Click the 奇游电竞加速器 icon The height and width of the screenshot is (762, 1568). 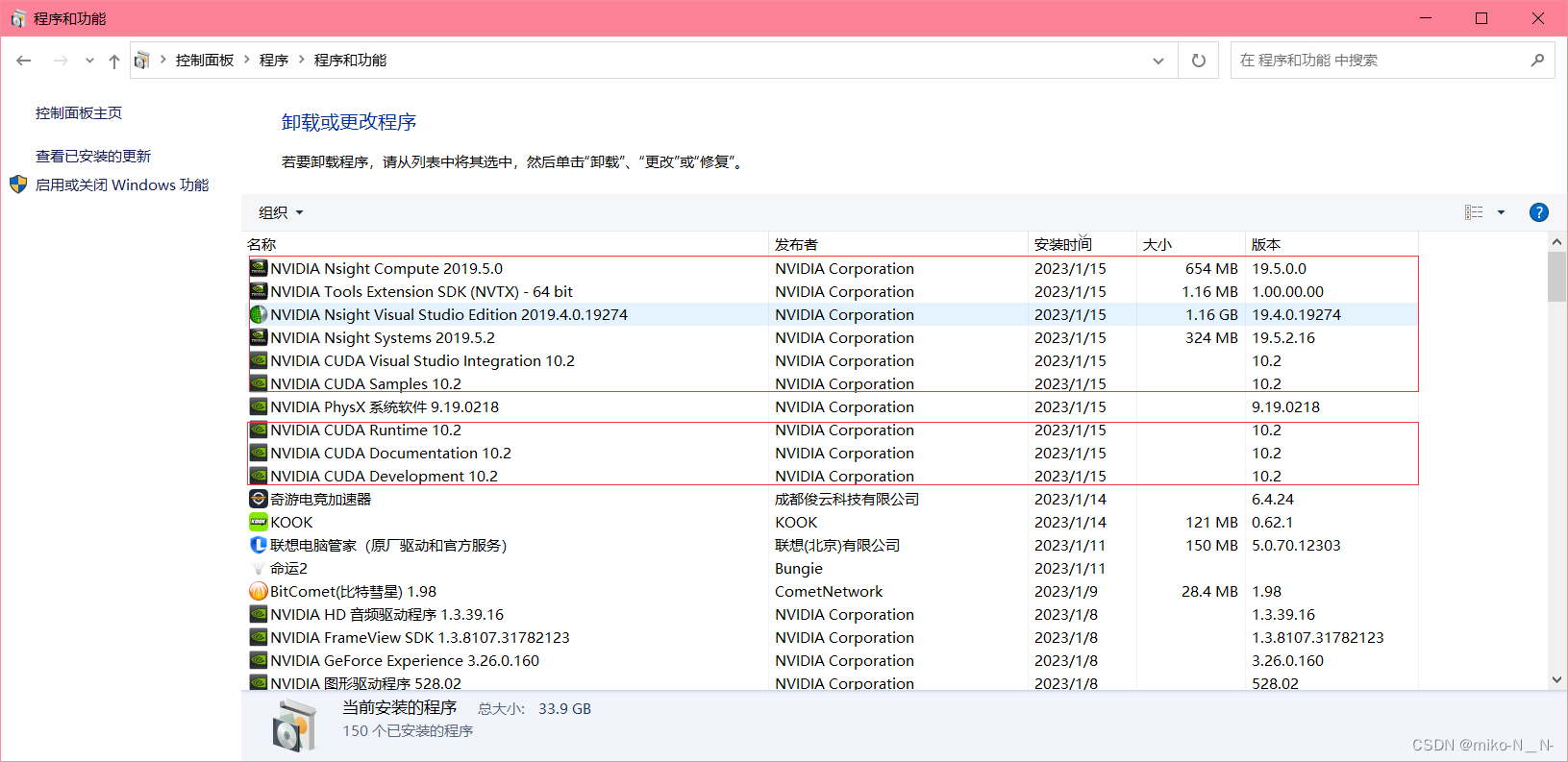coord(258,499)
